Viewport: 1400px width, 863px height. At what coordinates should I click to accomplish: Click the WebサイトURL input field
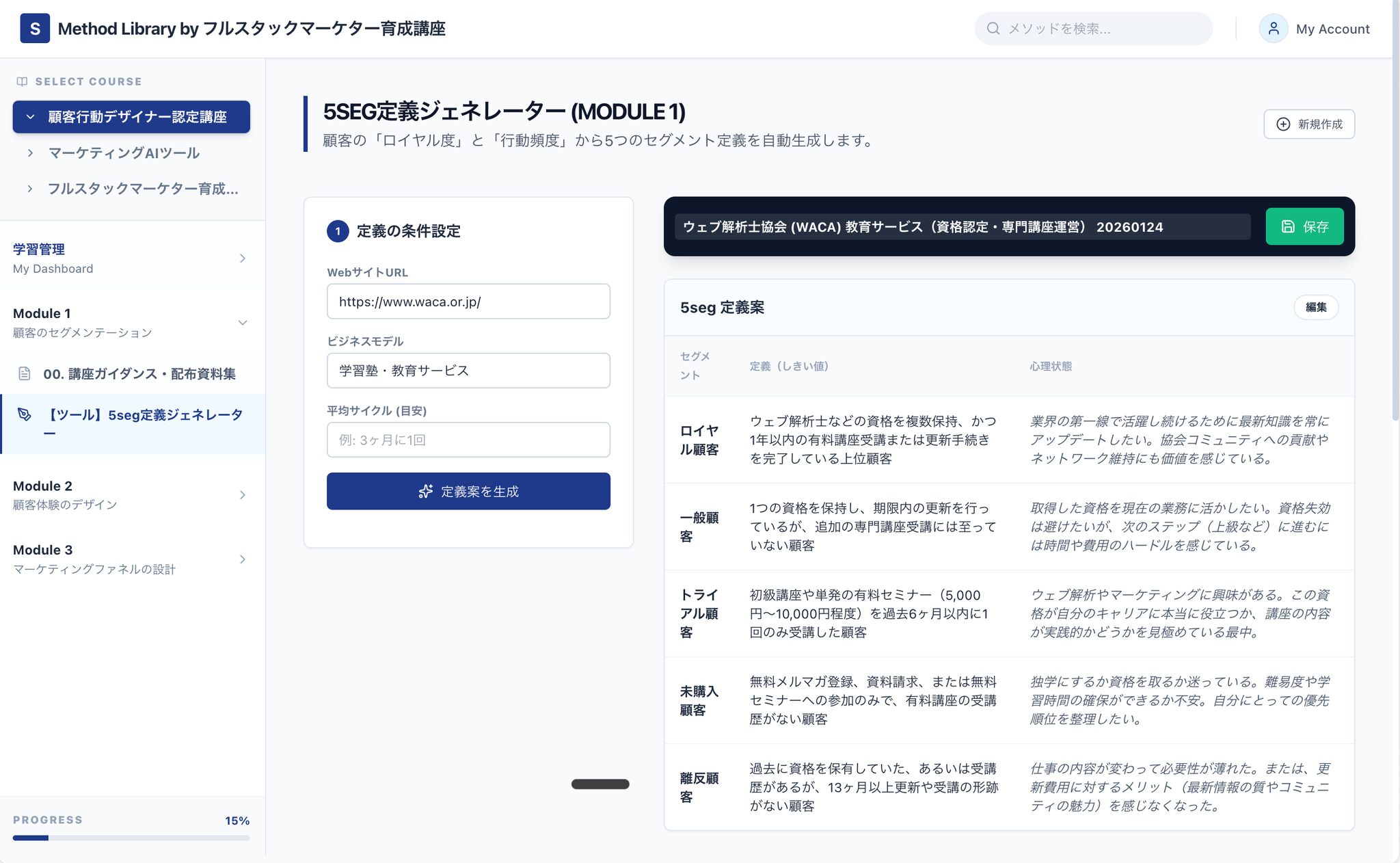(x=468, y=302)
